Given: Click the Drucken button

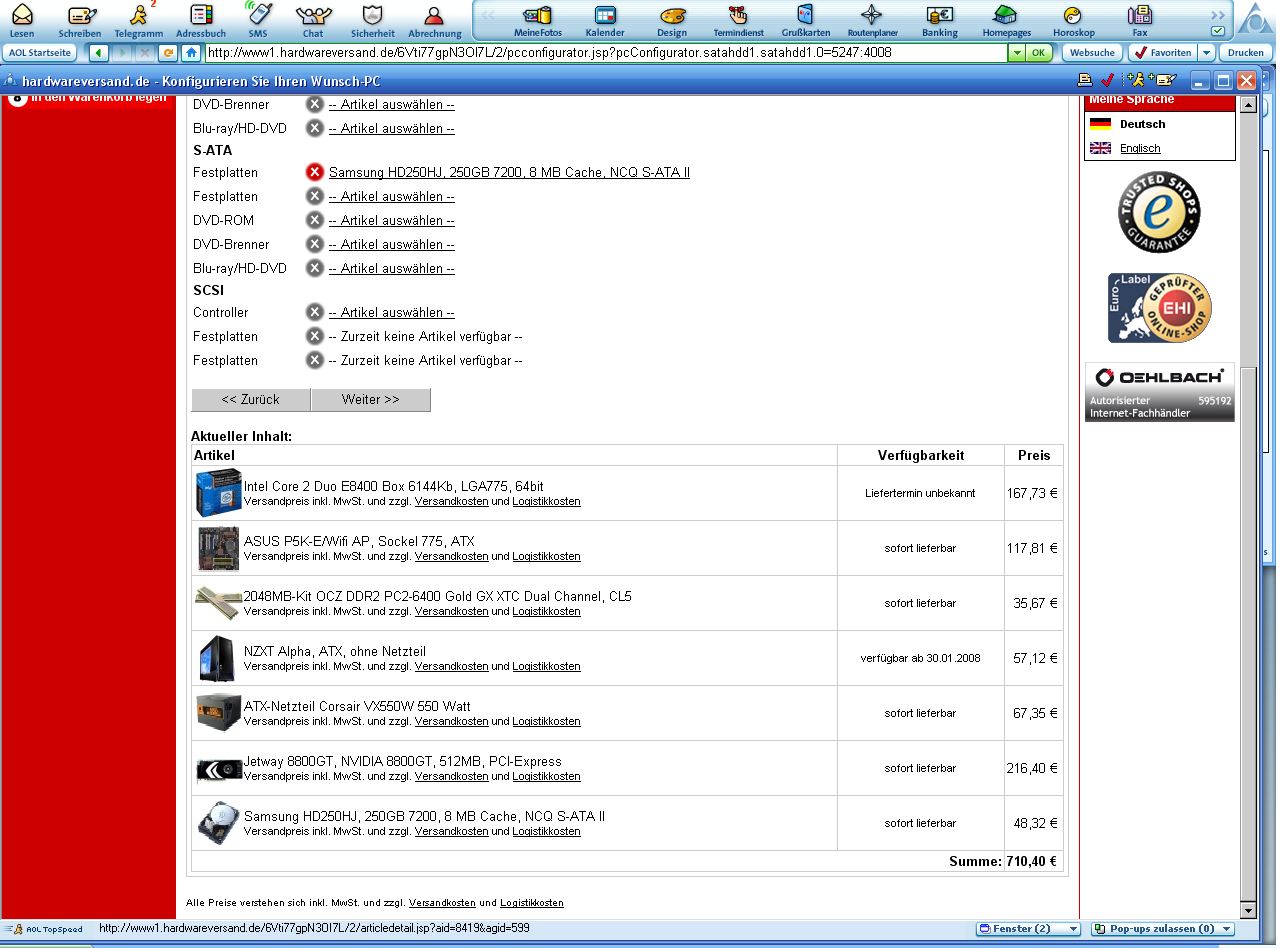Looking at the screenshot, I should [x=1245, y=53].
